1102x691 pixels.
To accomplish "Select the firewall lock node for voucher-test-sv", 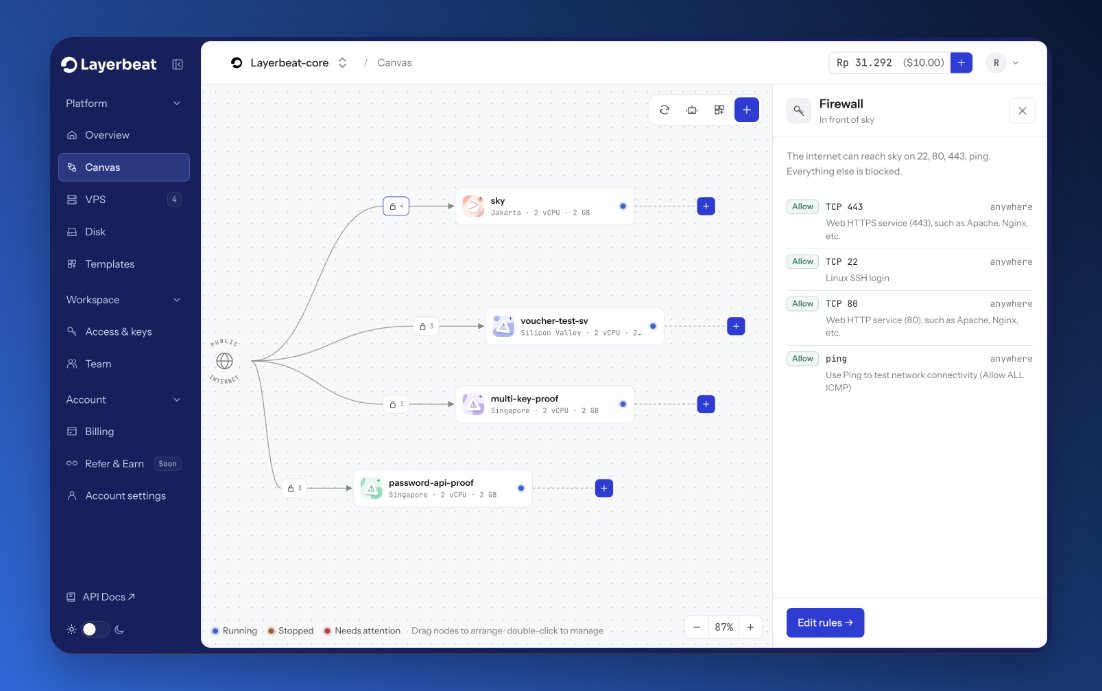I will click(x=426, y=326).
